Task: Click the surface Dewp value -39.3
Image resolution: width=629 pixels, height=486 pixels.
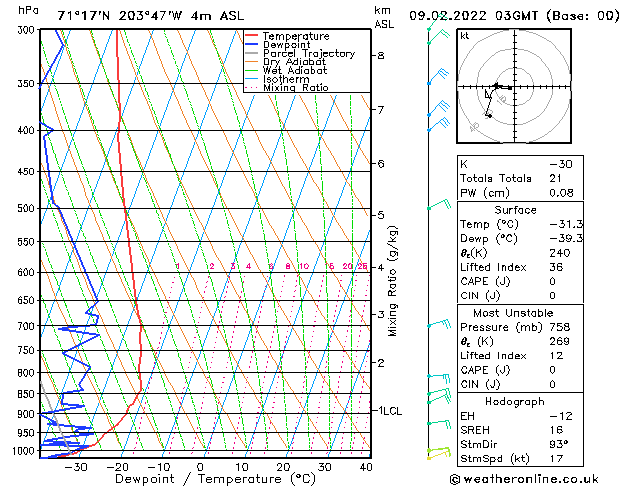Action: tap(566, 239)
